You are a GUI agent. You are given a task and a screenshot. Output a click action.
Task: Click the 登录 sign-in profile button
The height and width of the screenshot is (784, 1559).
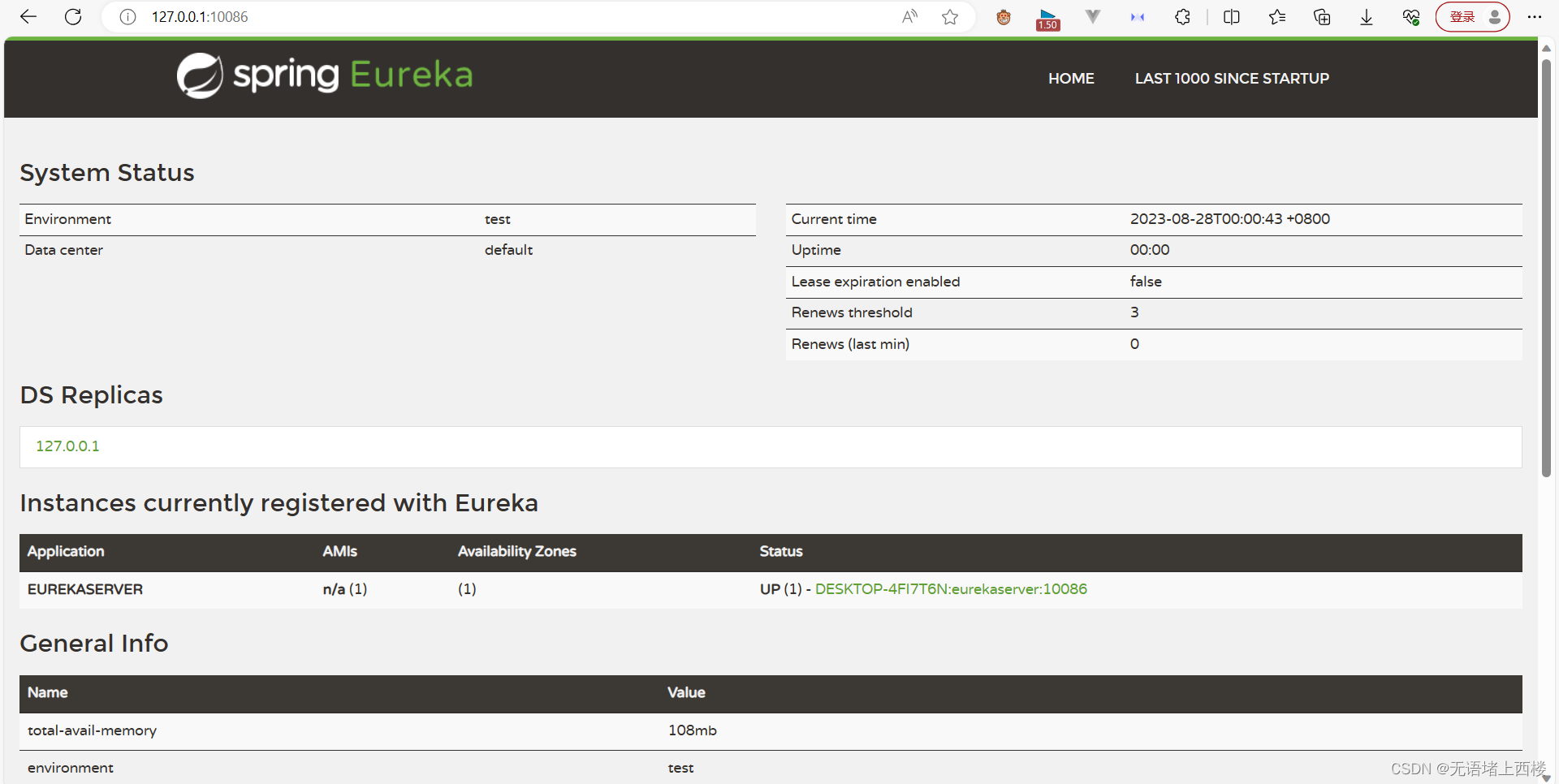point(1473,17)
